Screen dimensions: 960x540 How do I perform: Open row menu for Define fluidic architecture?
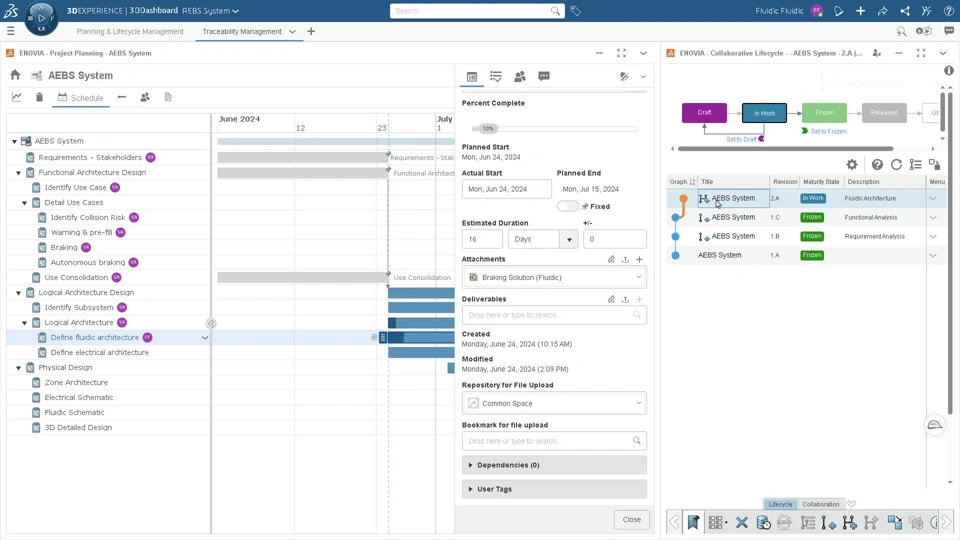204,337
